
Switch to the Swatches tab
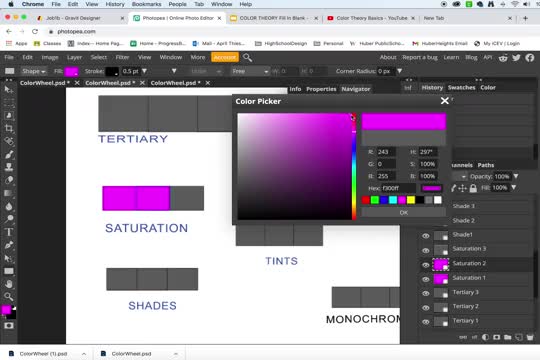461,88
